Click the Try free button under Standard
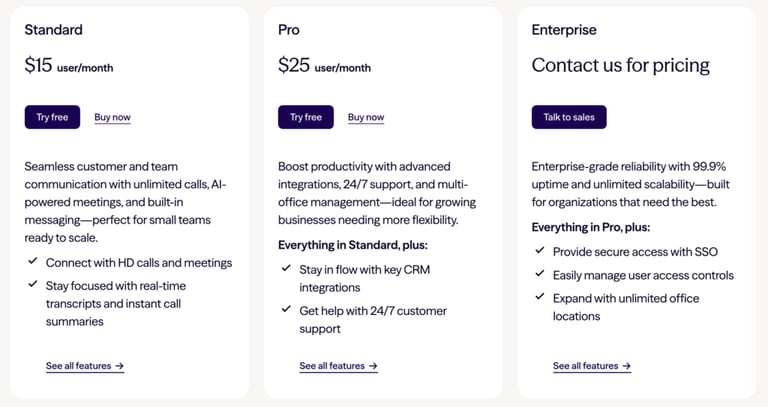768x407 pixels. [x=52, y=117]
